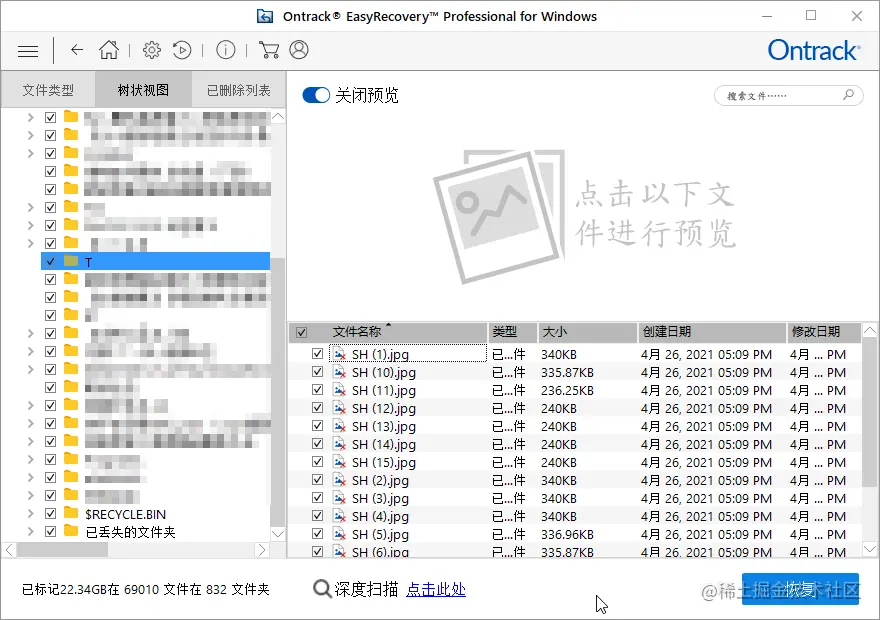Uncheck the SH (1).jpg checkbox
This screenshot has width=880, height=620.
[x=317, y=353]
